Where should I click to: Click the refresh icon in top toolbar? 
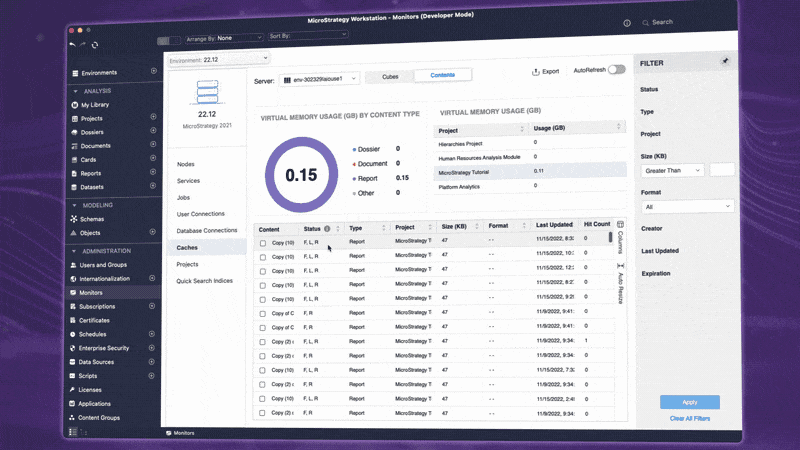(94, 45)
